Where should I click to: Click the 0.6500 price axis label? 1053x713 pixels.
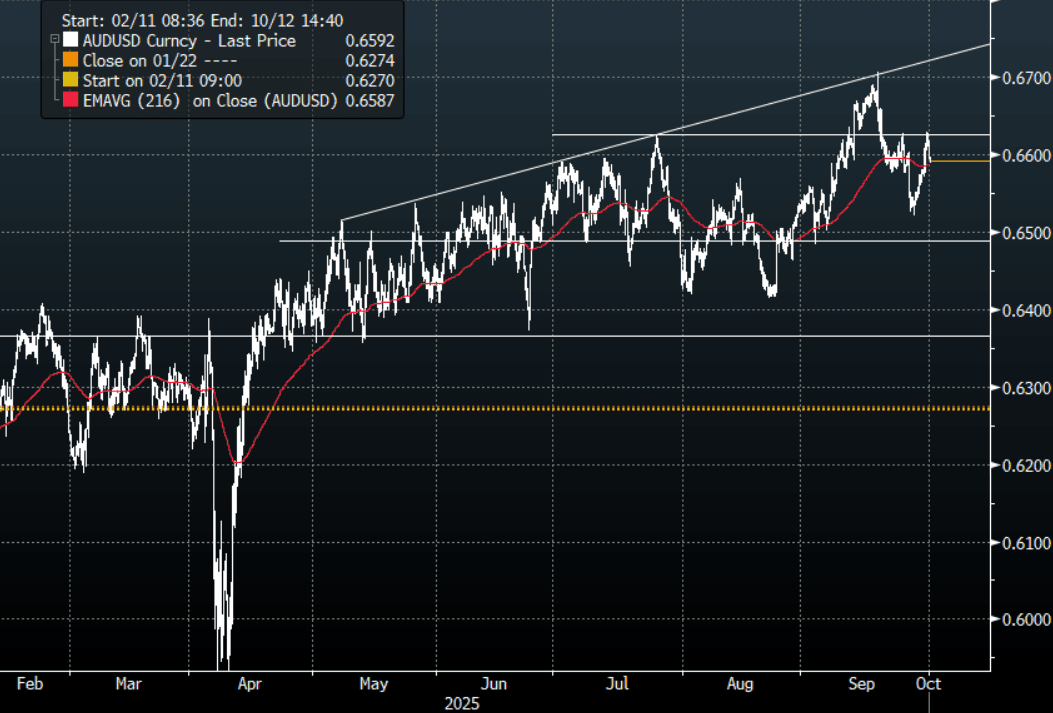tap(1026, 233)
